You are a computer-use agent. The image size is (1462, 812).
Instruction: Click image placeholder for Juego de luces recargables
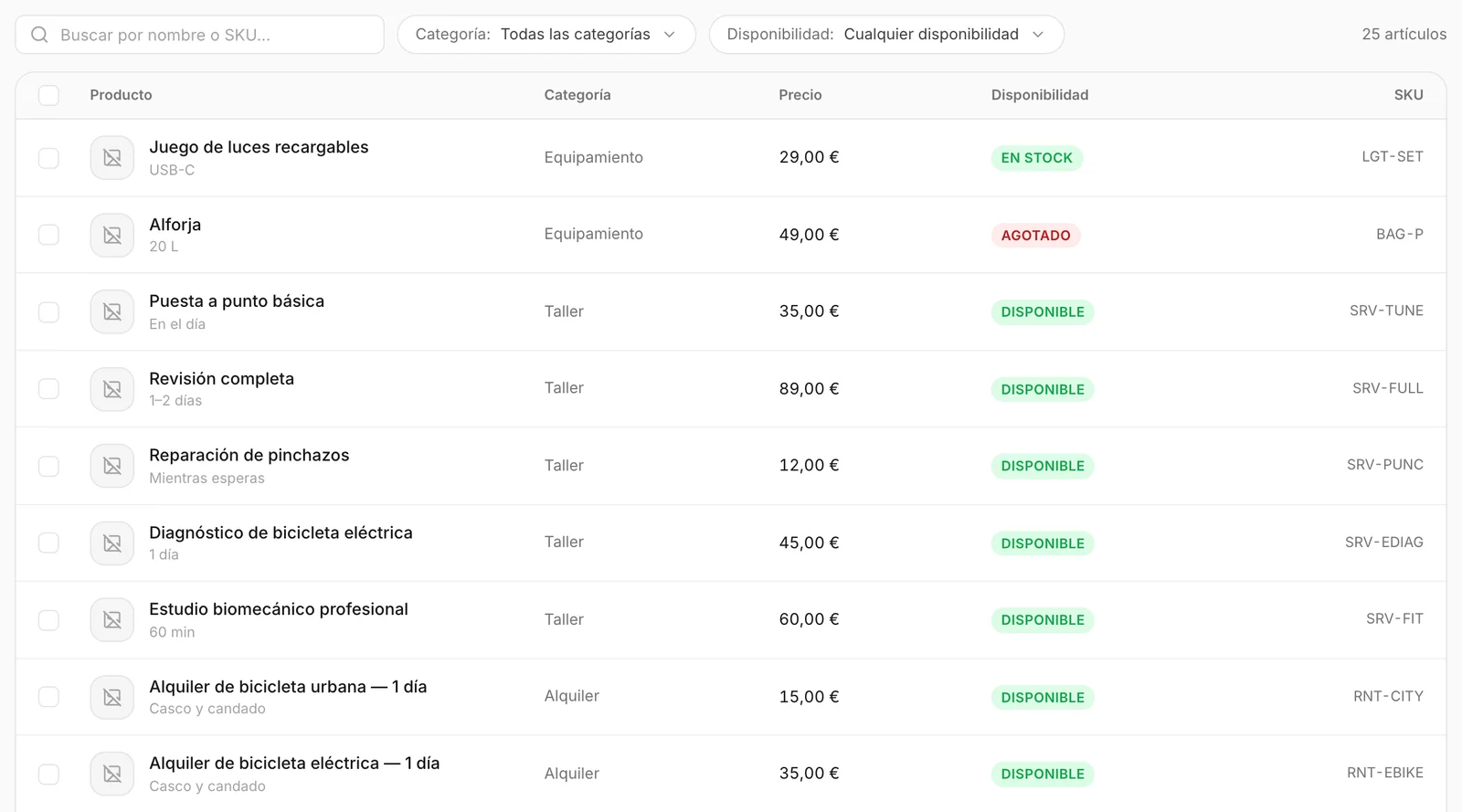coord(112,158)
